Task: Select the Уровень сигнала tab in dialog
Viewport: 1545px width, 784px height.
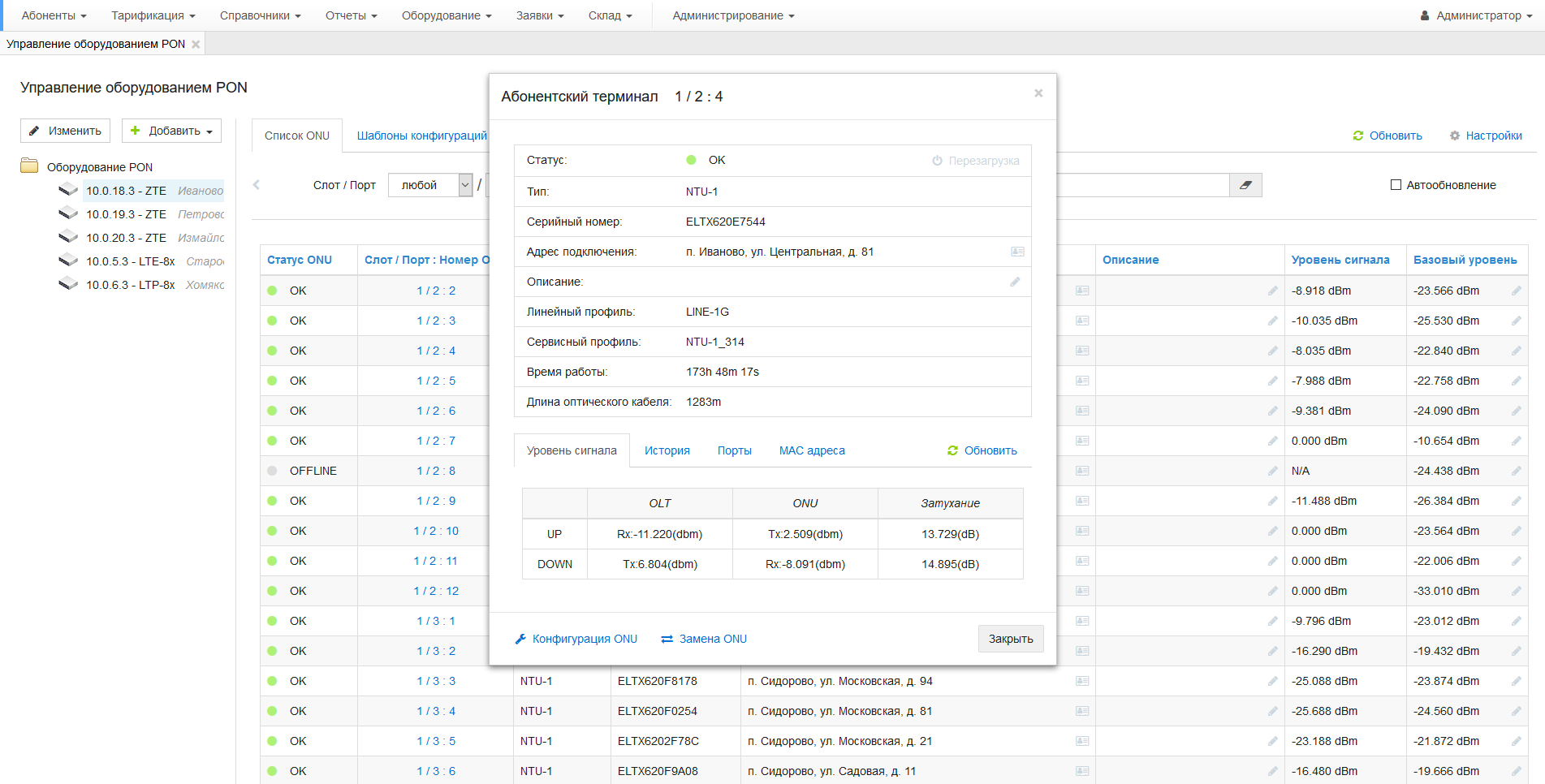Action: [572, 450]
